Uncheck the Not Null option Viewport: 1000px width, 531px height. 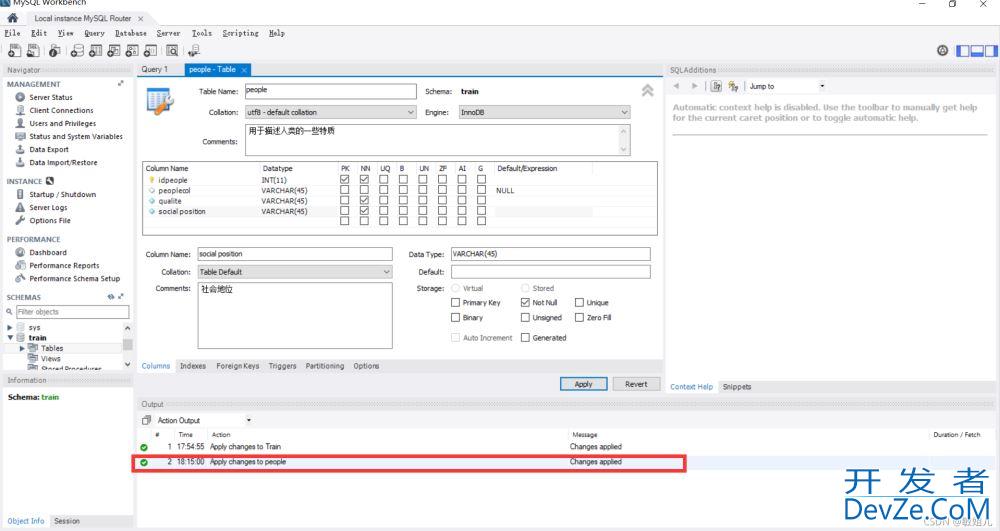pyautogui.click(x=525, y=303)
